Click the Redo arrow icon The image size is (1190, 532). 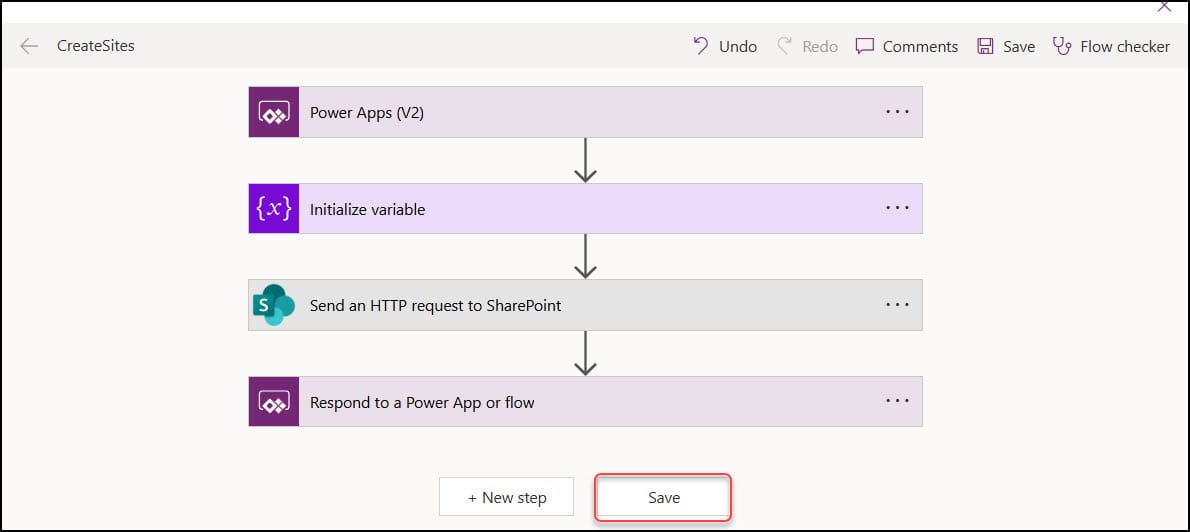coord(784,46)
